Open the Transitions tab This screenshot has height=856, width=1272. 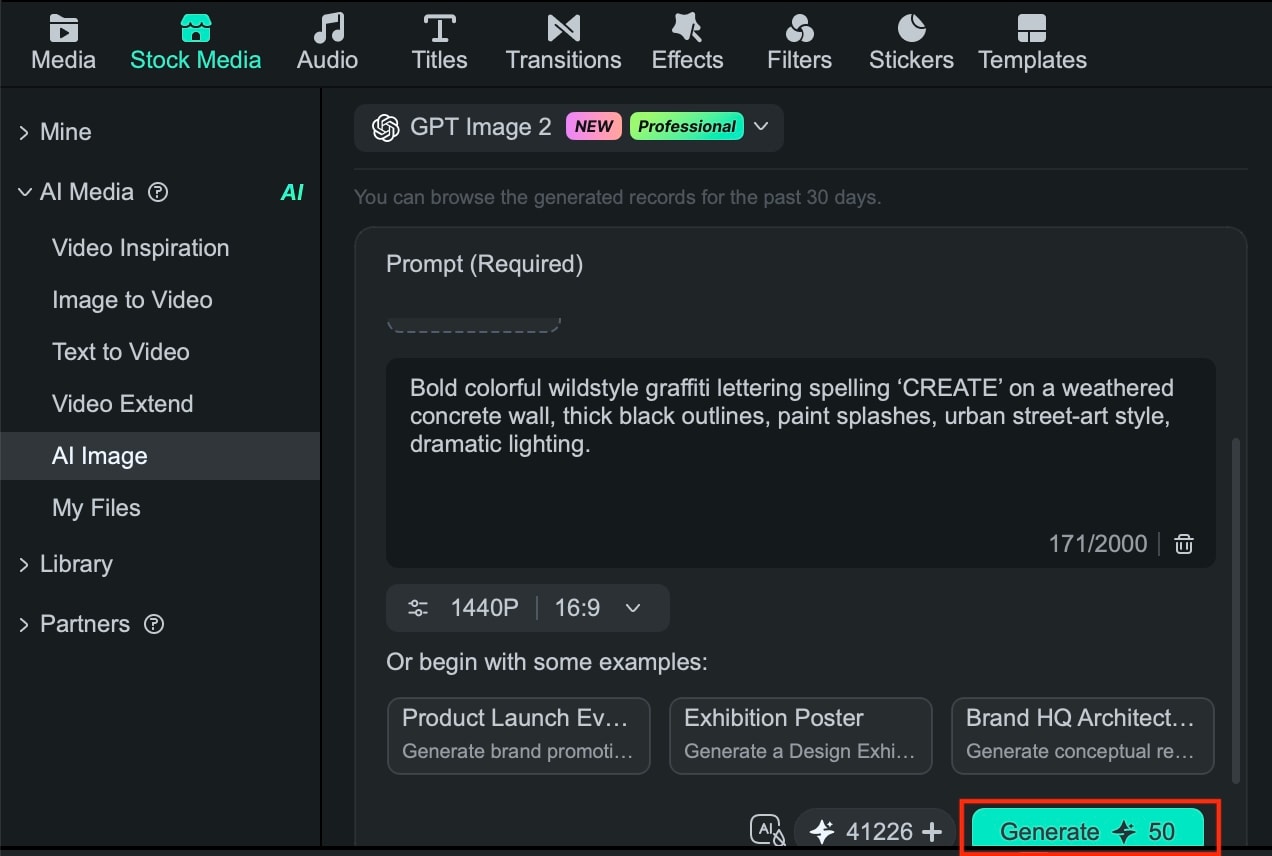(x=563, y=43)
